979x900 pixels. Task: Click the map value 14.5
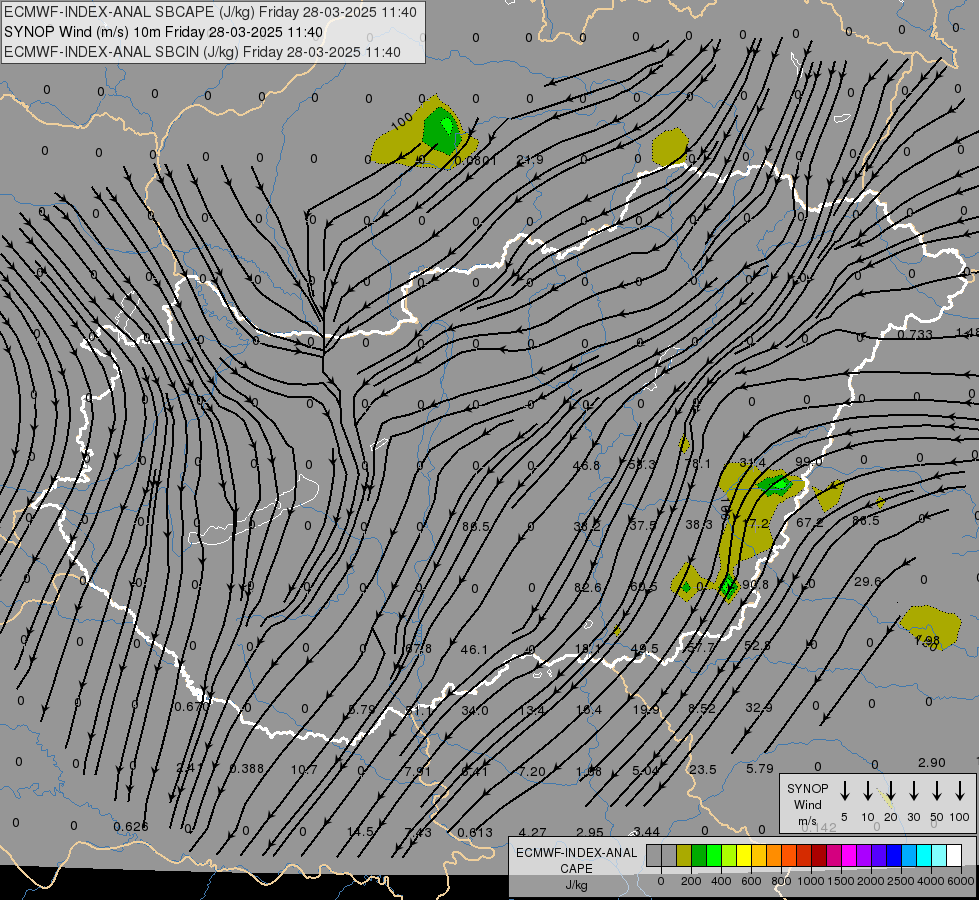click(360, 831)
